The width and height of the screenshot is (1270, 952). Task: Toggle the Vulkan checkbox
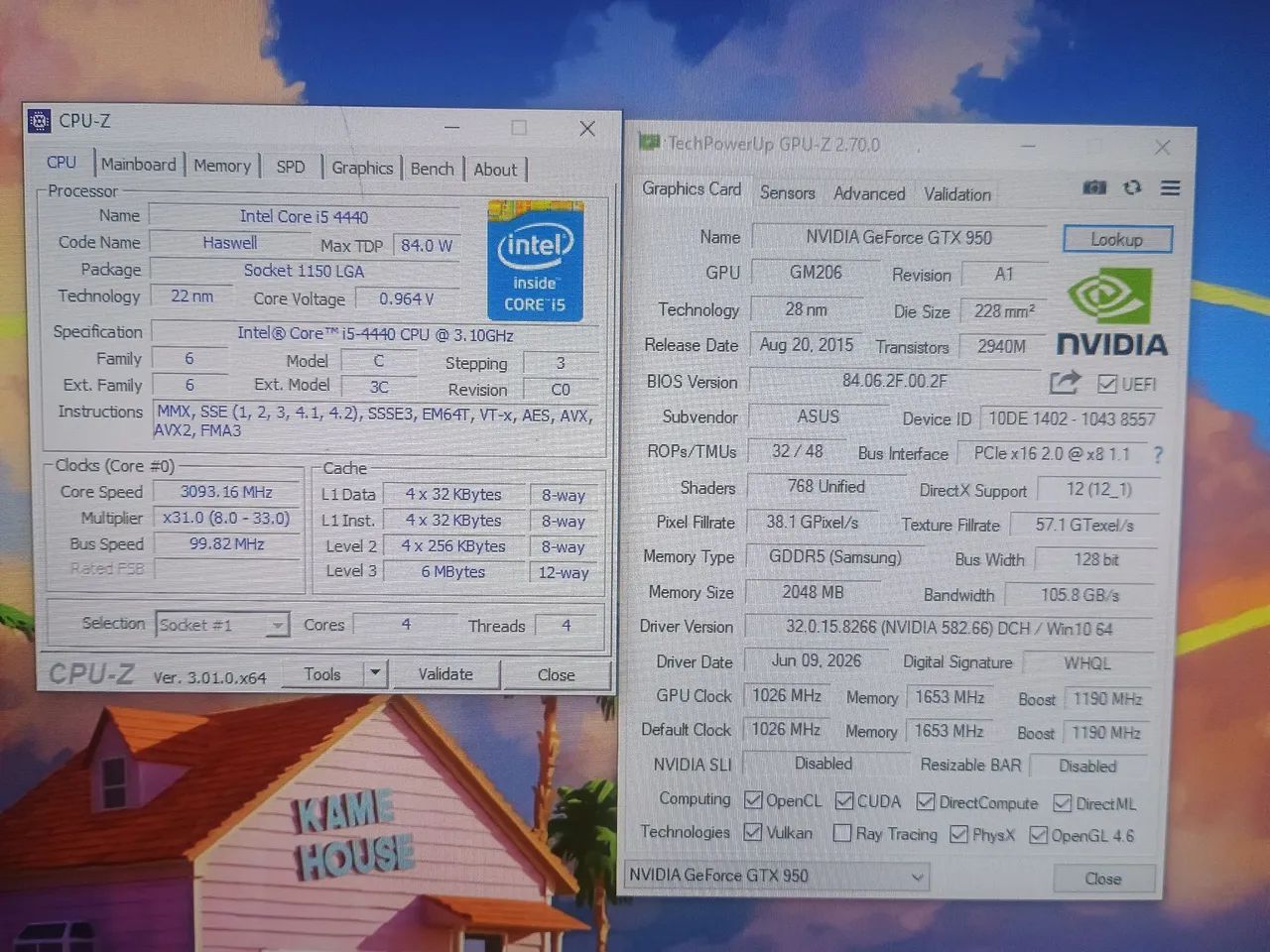point(753,832)
